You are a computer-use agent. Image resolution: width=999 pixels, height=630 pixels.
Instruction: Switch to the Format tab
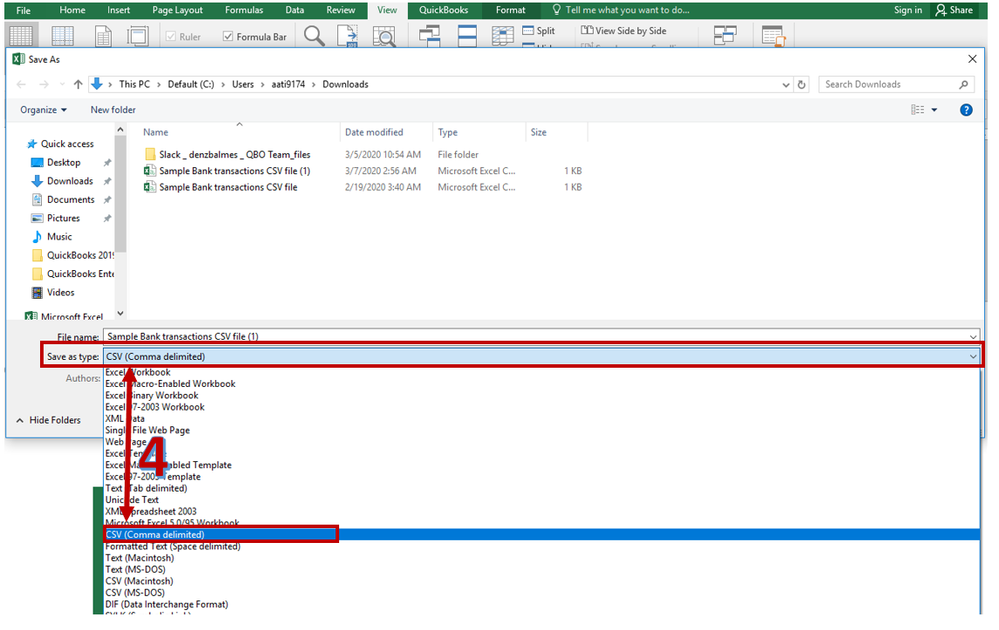(x=511, y=10)
